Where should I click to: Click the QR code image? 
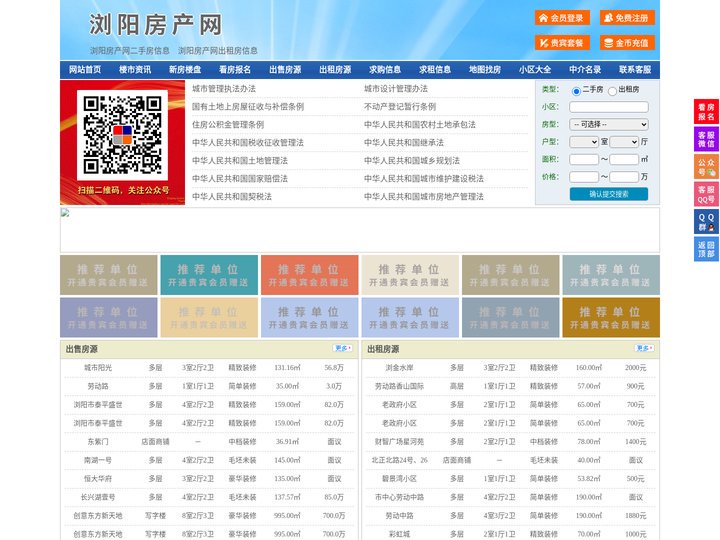pyautogui.click(x=122, y=135)
